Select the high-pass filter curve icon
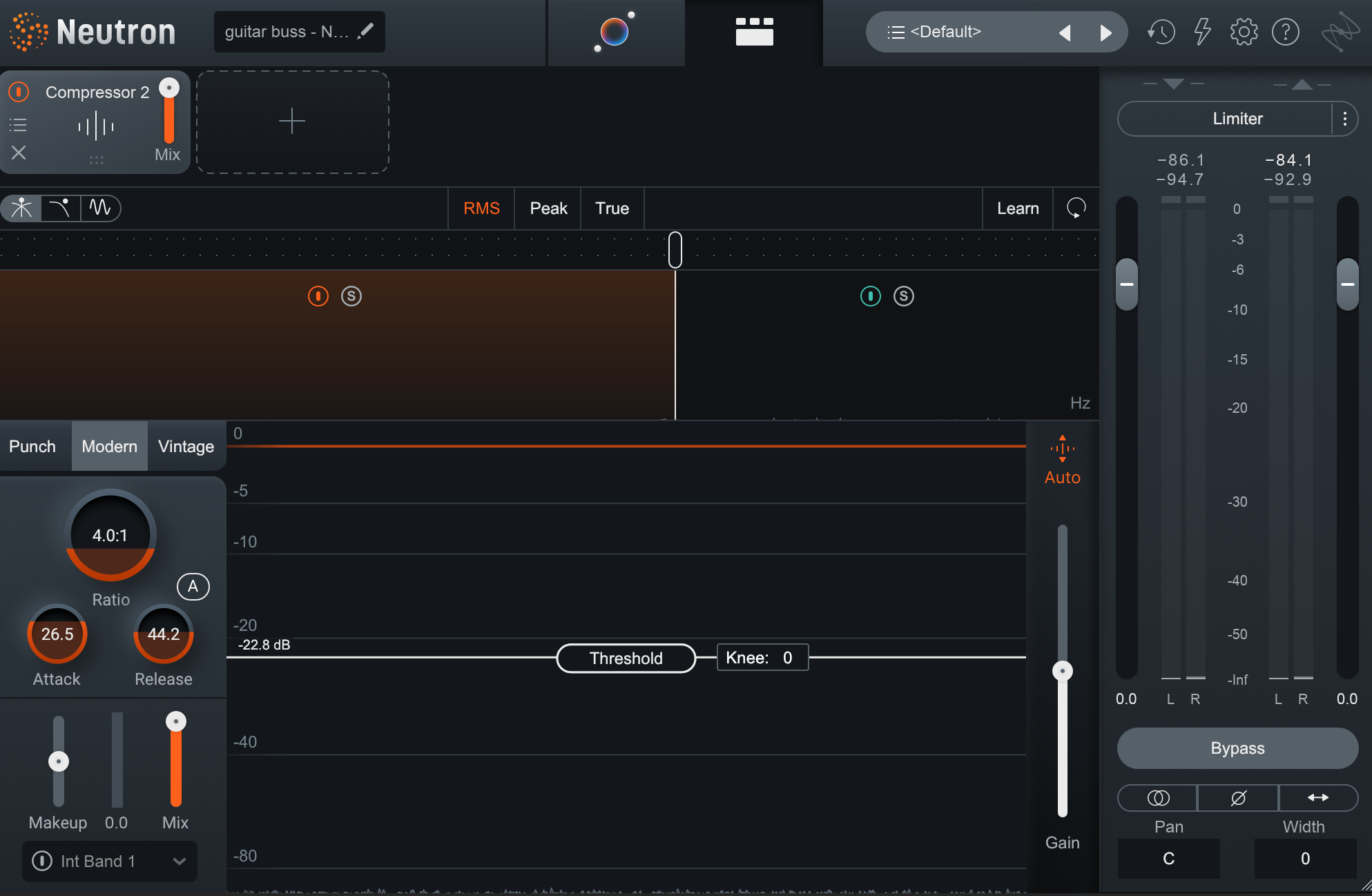The image size is (1372, 896). tap(61, 208)
